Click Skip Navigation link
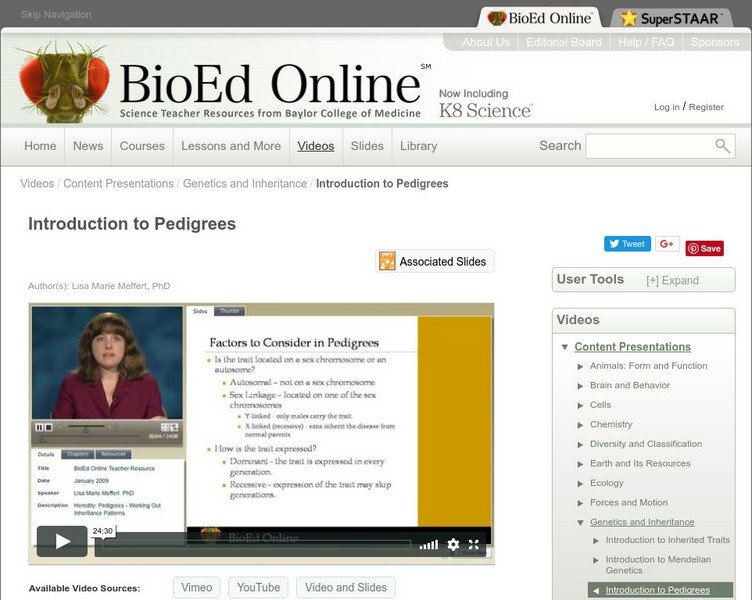752x600 pixels. pyautogui.click(x=56, y=14)
